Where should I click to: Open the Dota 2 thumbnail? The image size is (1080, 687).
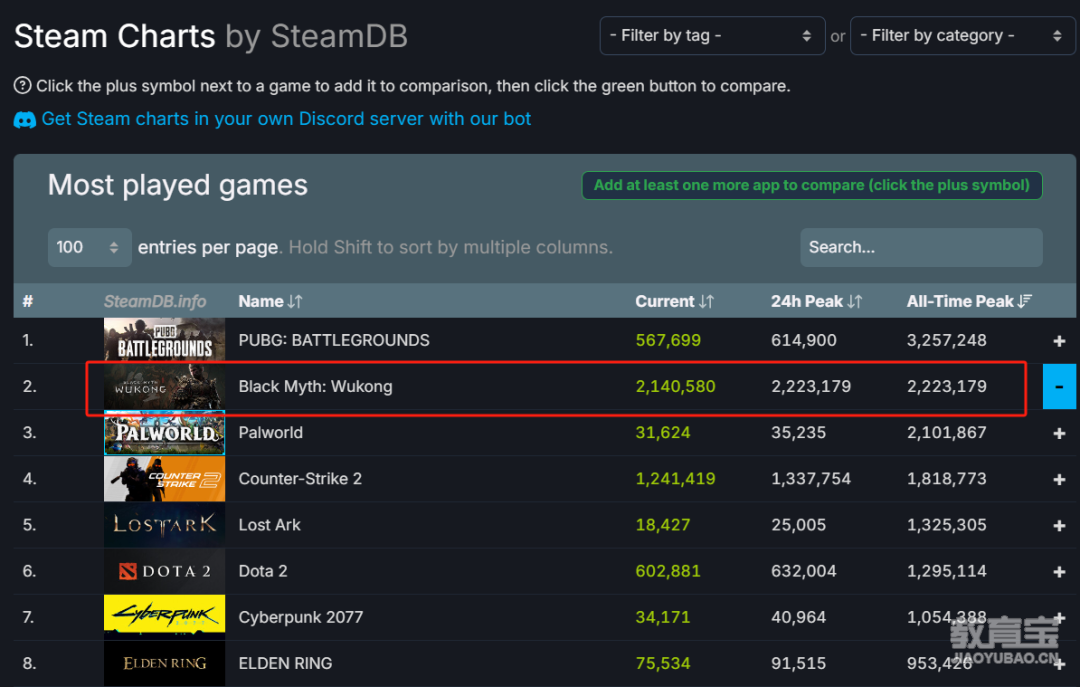165,571
